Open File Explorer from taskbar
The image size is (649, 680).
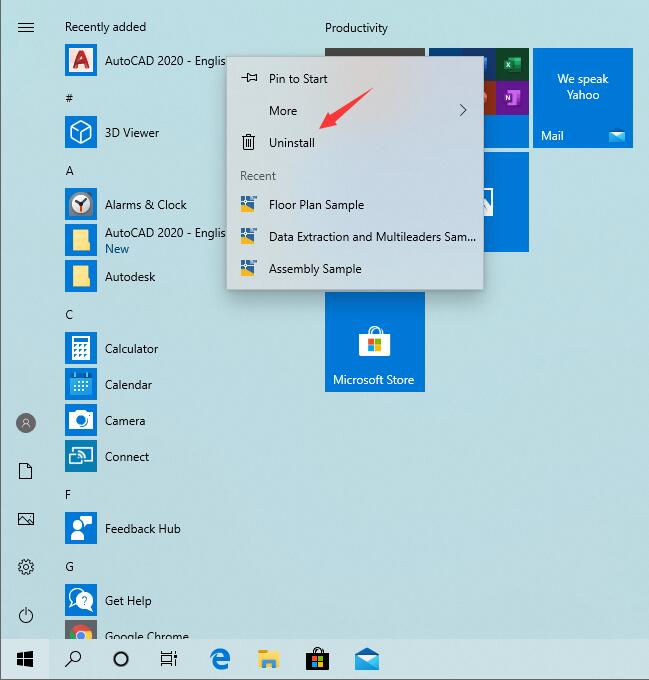[269, 659]
